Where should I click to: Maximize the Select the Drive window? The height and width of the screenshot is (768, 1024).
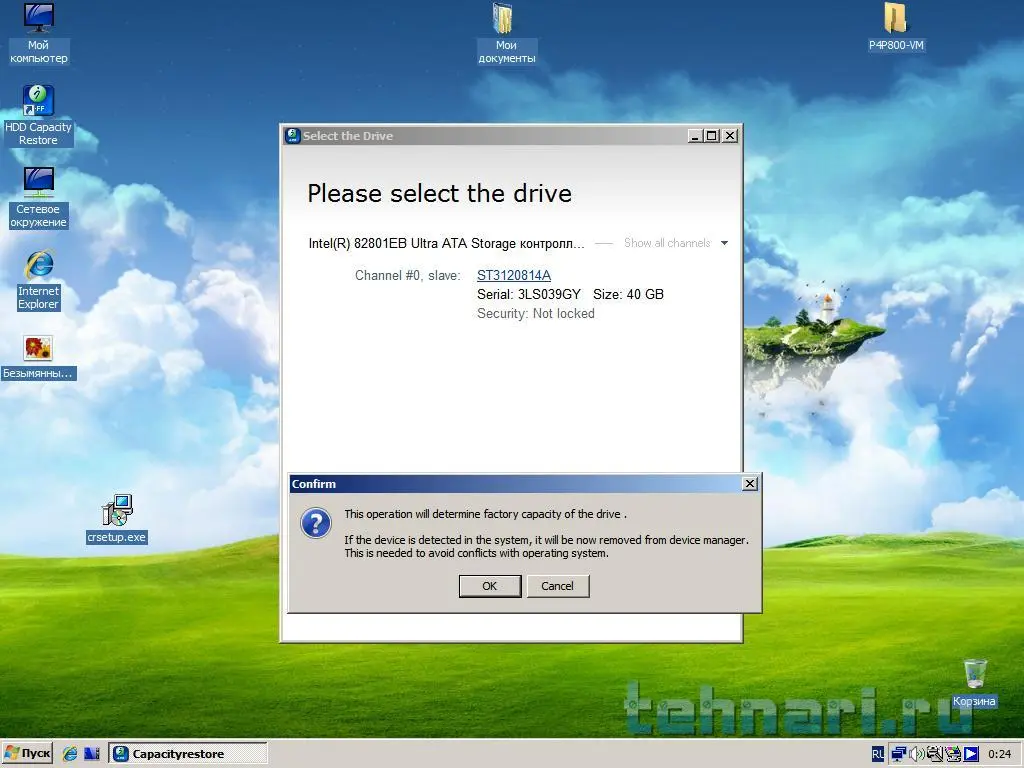[x=712, y=136]
